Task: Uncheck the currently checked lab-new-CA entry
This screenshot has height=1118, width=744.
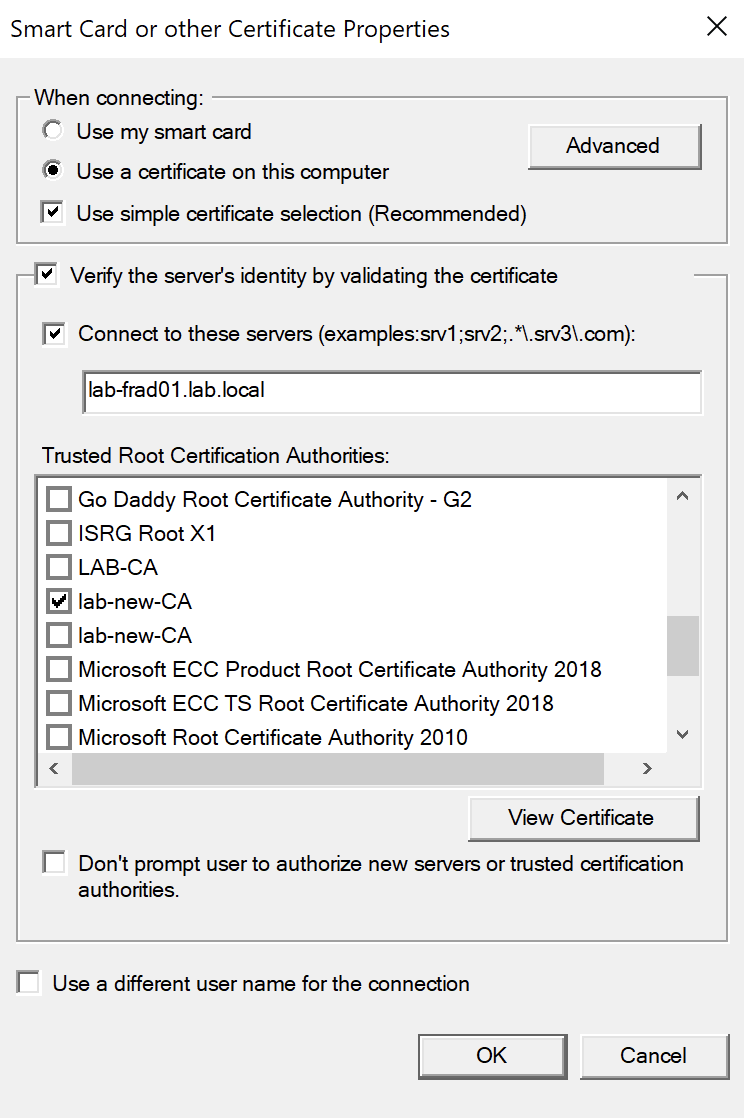Action: (x=60, y=601)
